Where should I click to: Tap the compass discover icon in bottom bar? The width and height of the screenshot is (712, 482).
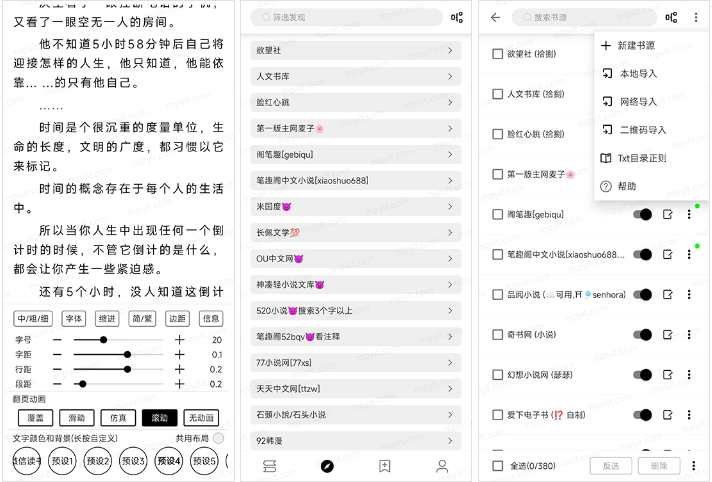coord(326,466)
